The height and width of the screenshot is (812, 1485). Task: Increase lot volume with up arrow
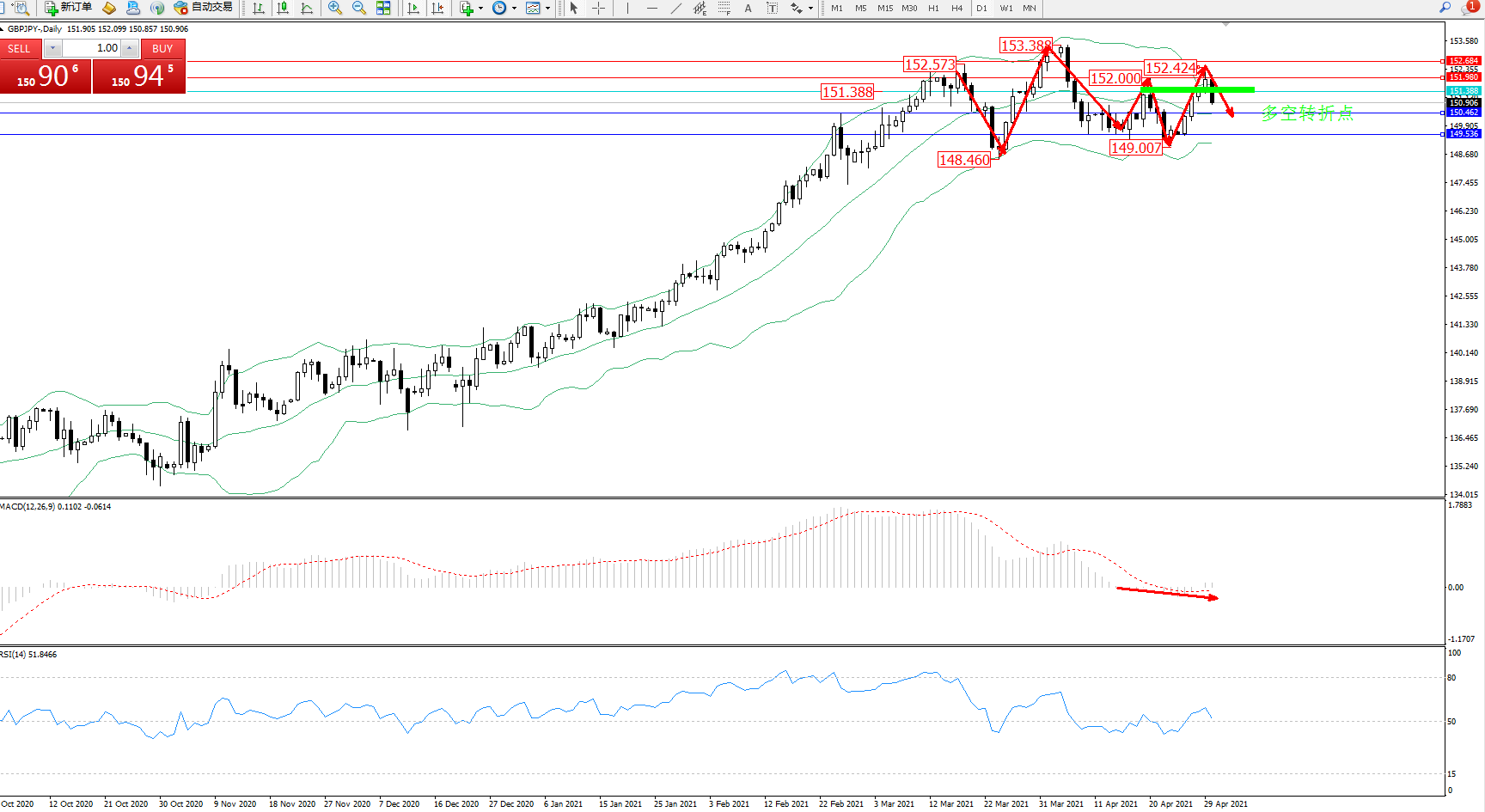130,48
